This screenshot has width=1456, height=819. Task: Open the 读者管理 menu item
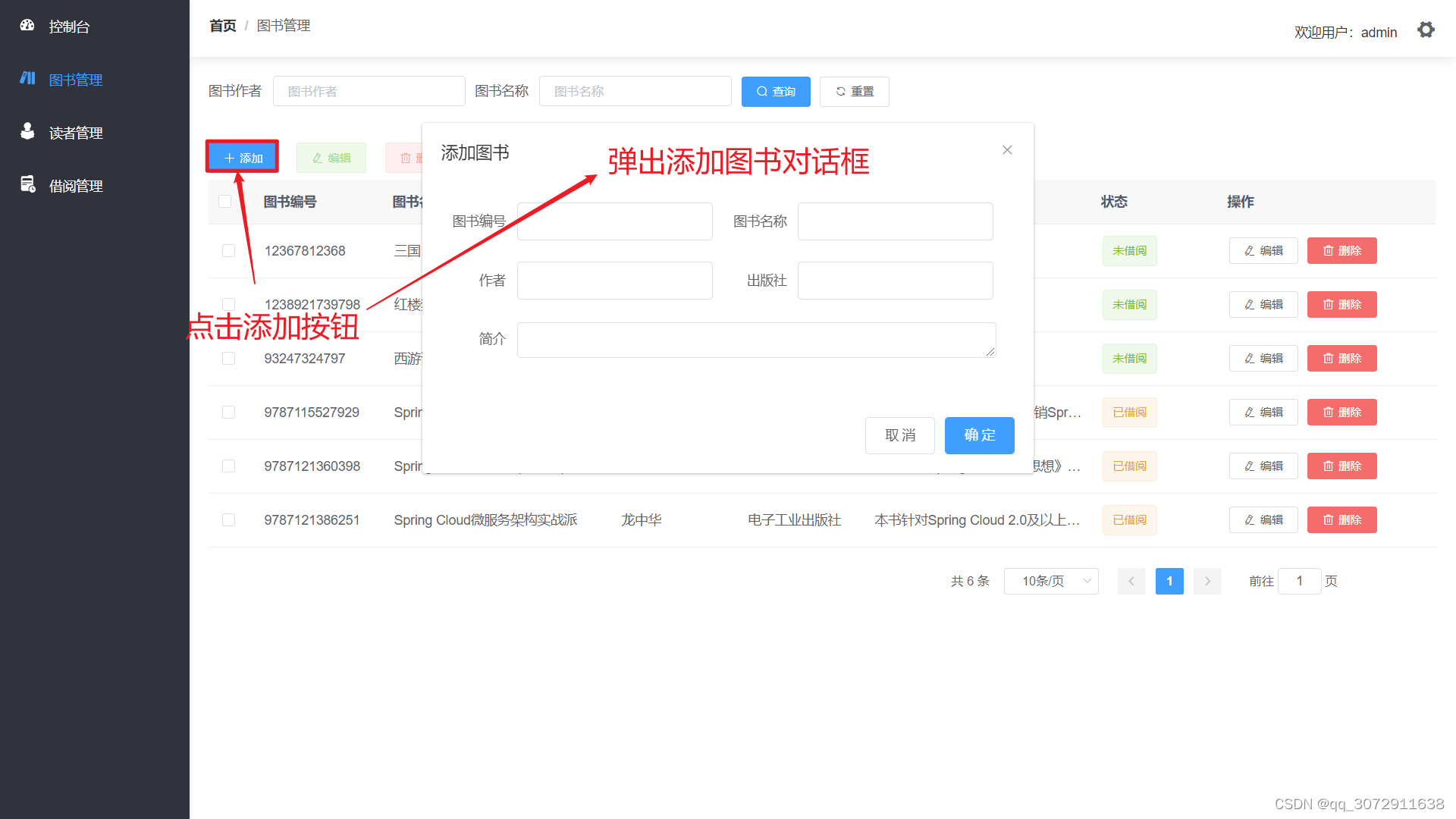[95, 133]
